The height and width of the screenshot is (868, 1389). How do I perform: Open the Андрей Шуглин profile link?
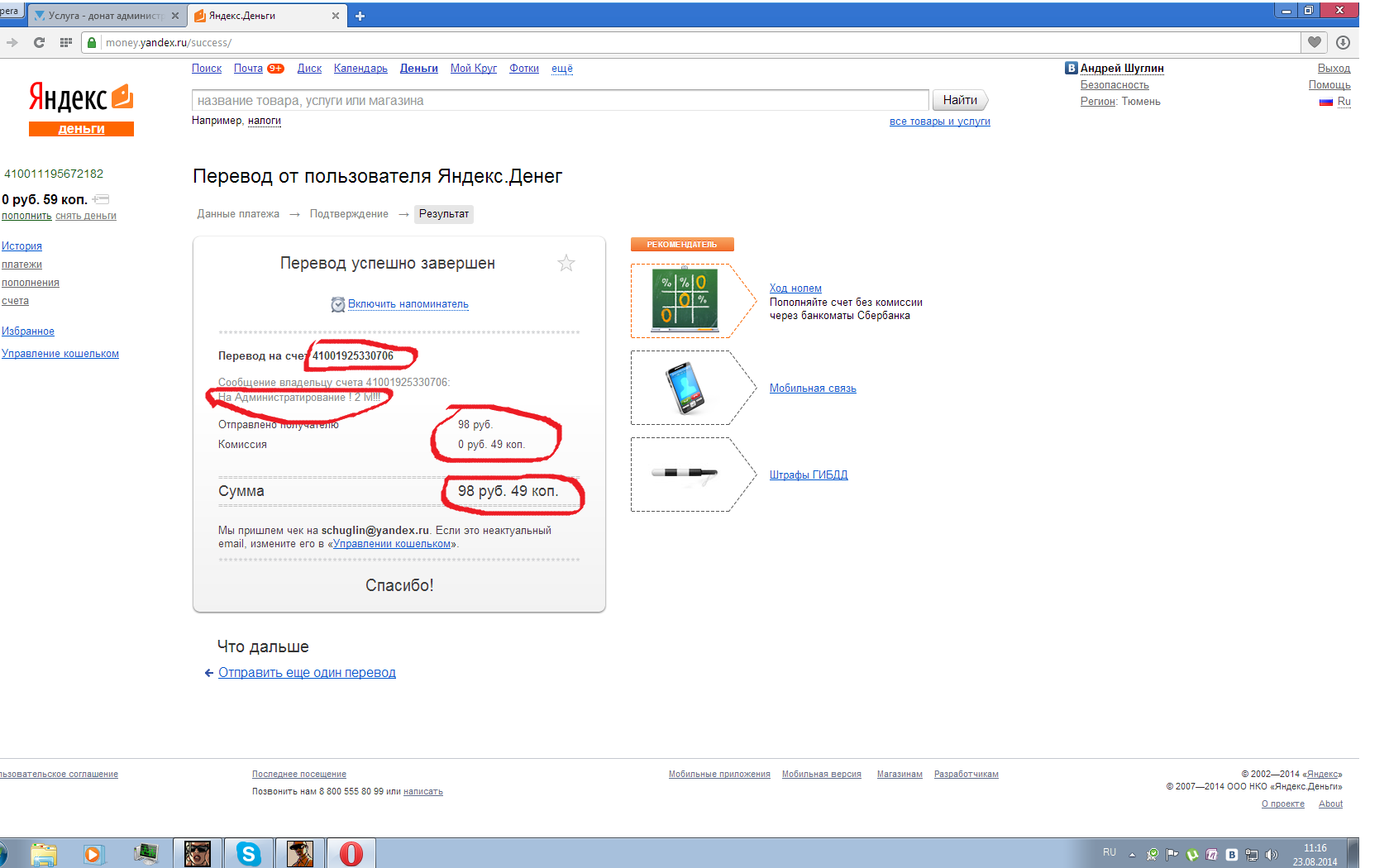click(1122, 69)
